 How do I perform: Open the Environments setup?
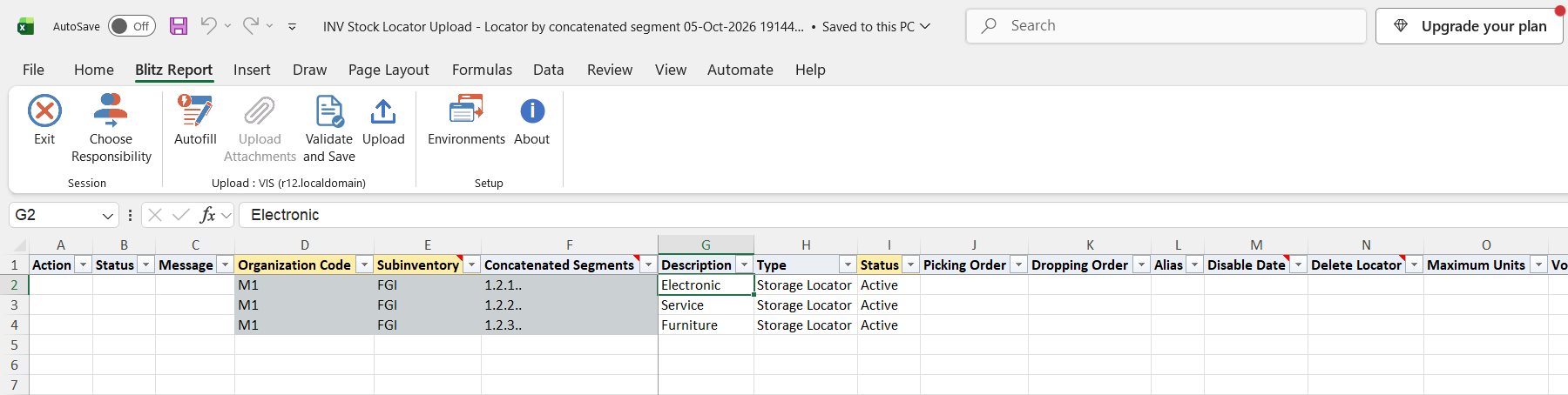(466, 120)
